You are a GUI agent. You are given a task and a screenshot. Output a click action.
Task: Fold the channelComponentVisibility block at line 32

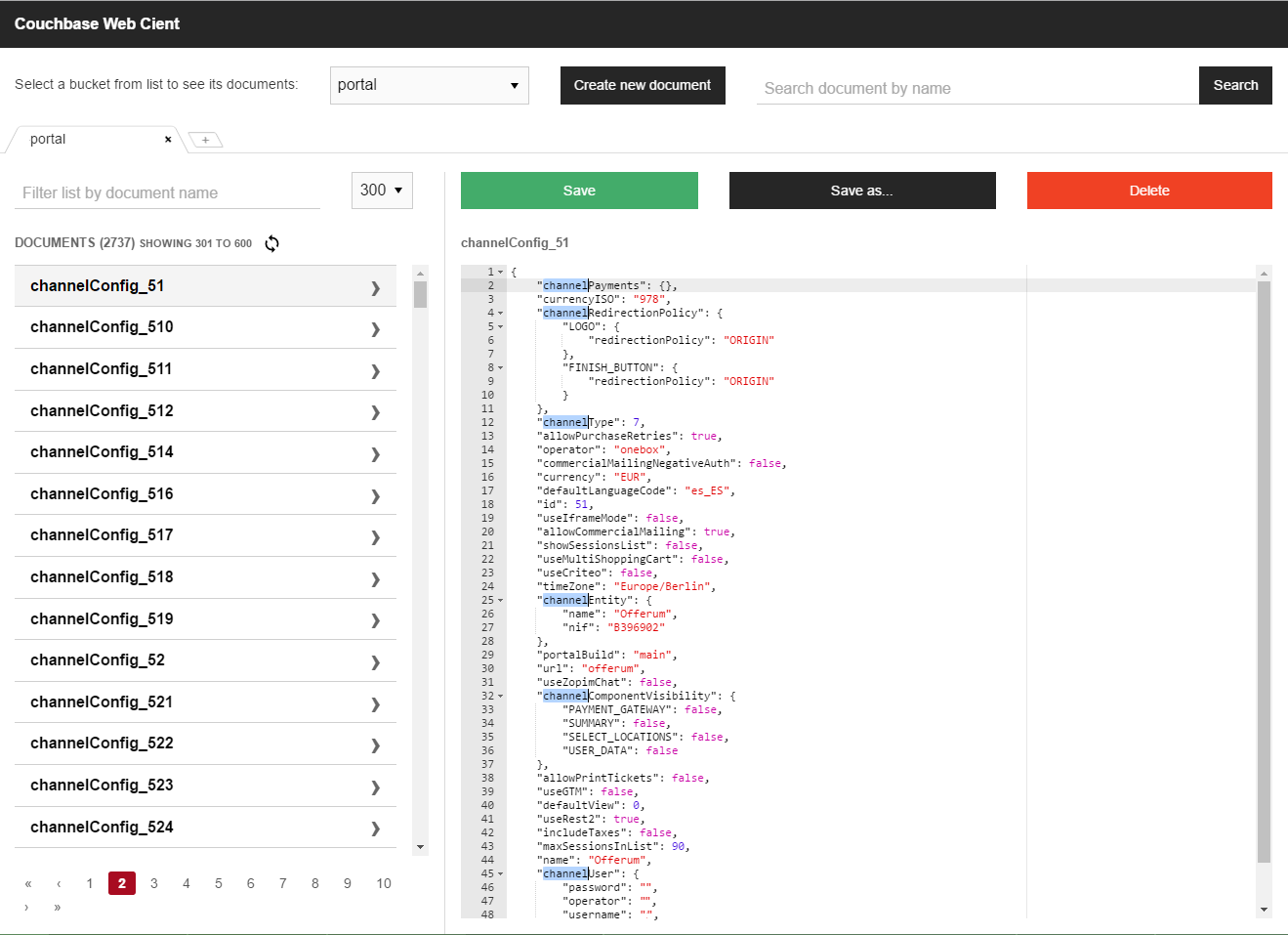coord(501,697)
